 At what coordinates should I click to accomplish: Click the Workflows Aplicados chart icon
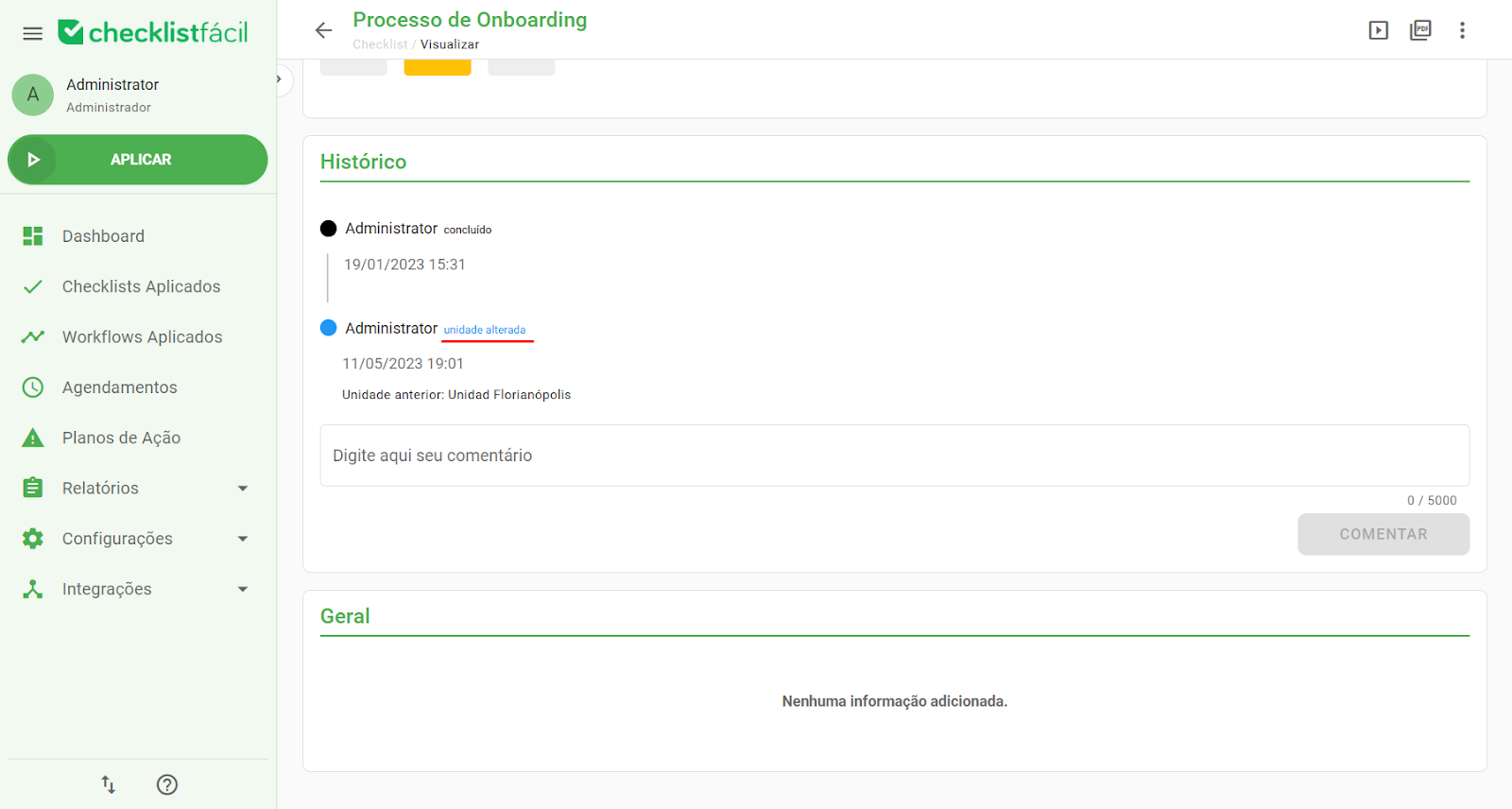pos(33,336)
